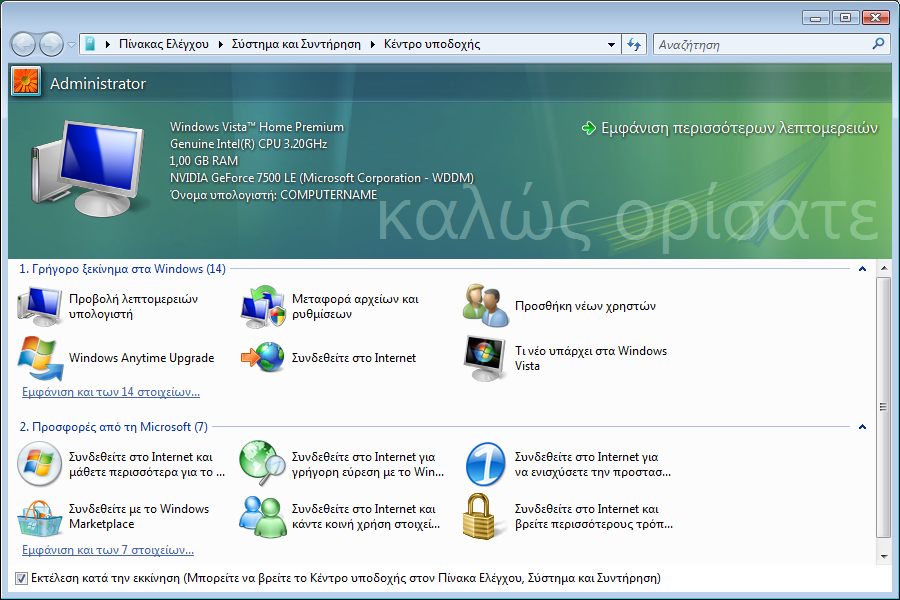This screenshot has width=900, height=600.
Task: Go forward with the Forward arrow button
Action: coord(51,44)
